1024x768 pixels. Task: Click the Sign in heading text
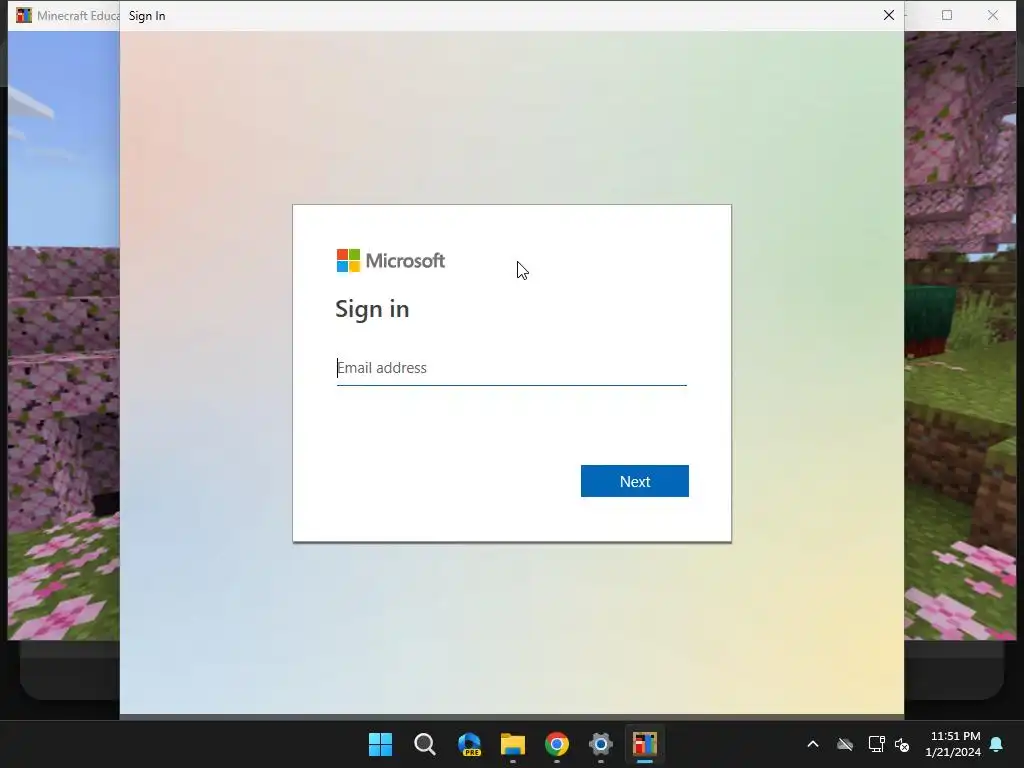[x=372, y=309]
